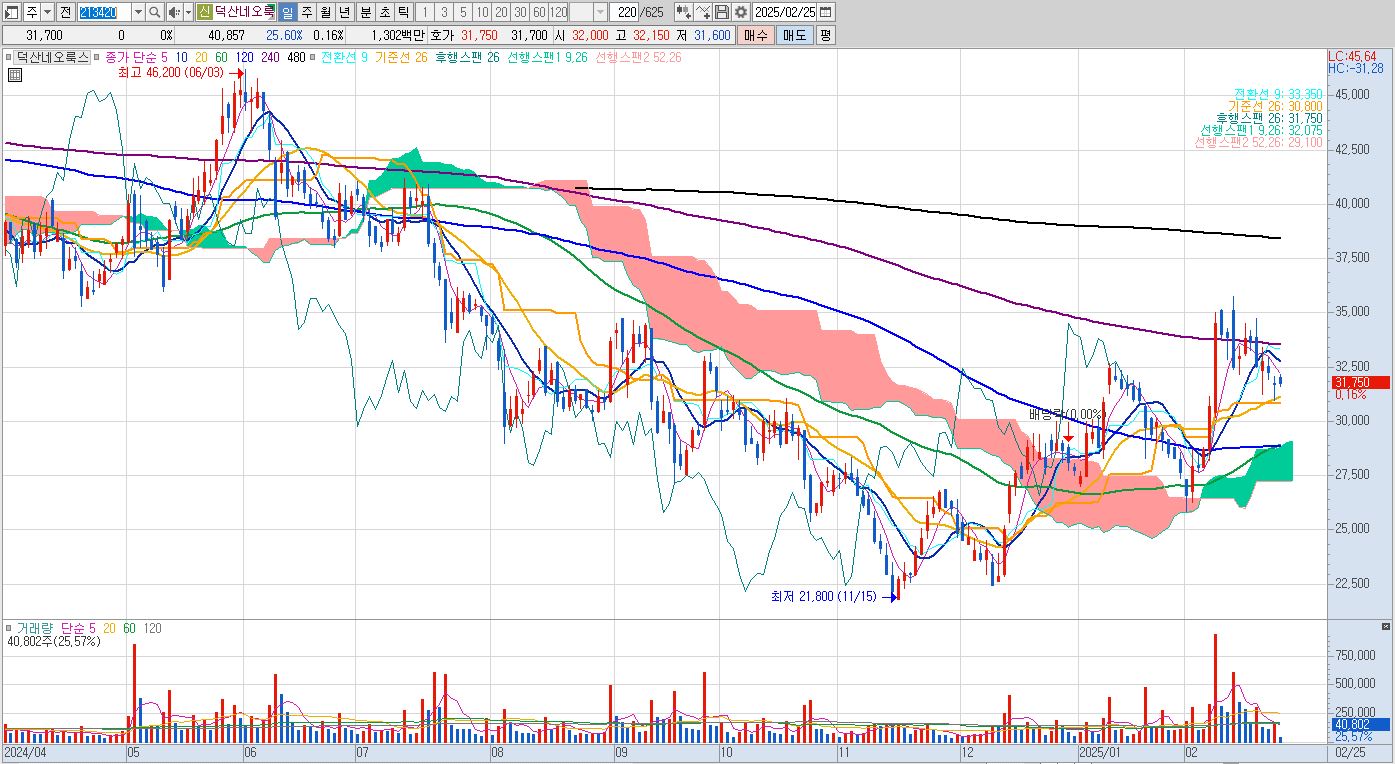This screenshot has height=764, width=1395.
Task: Select the 초 (second) period tab
Action: pyautogui.click(x=384, y=12)
